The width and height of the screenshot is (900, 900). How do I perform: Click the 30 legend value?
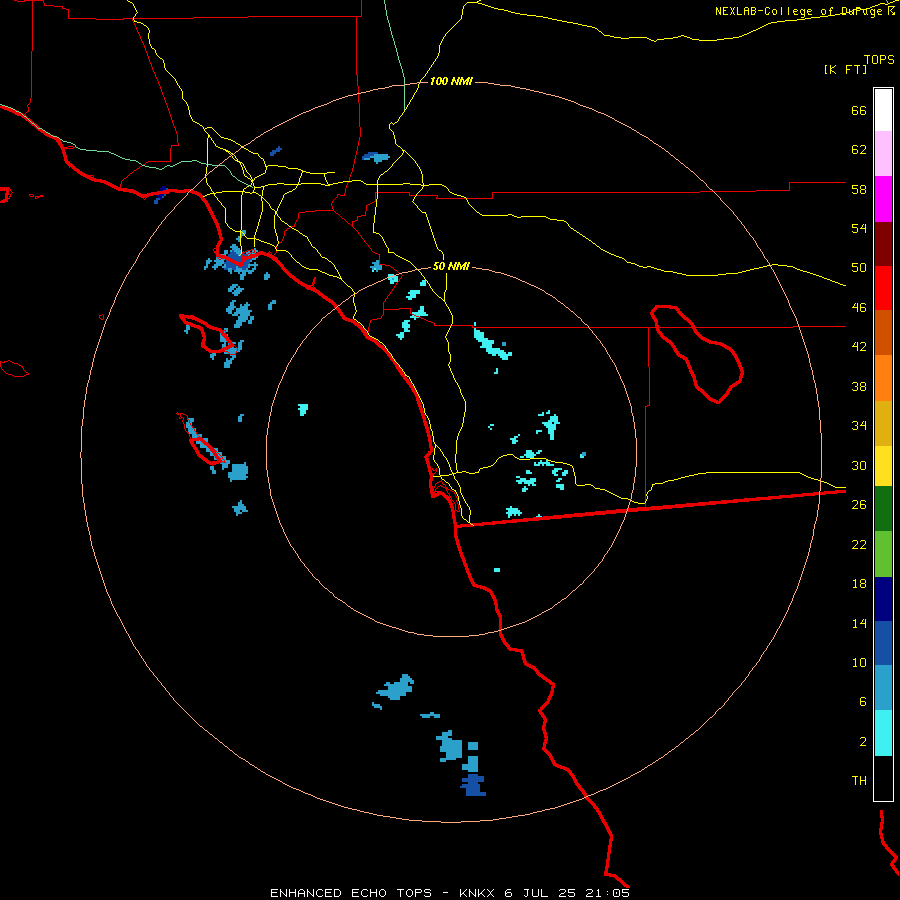pos(859,465)
